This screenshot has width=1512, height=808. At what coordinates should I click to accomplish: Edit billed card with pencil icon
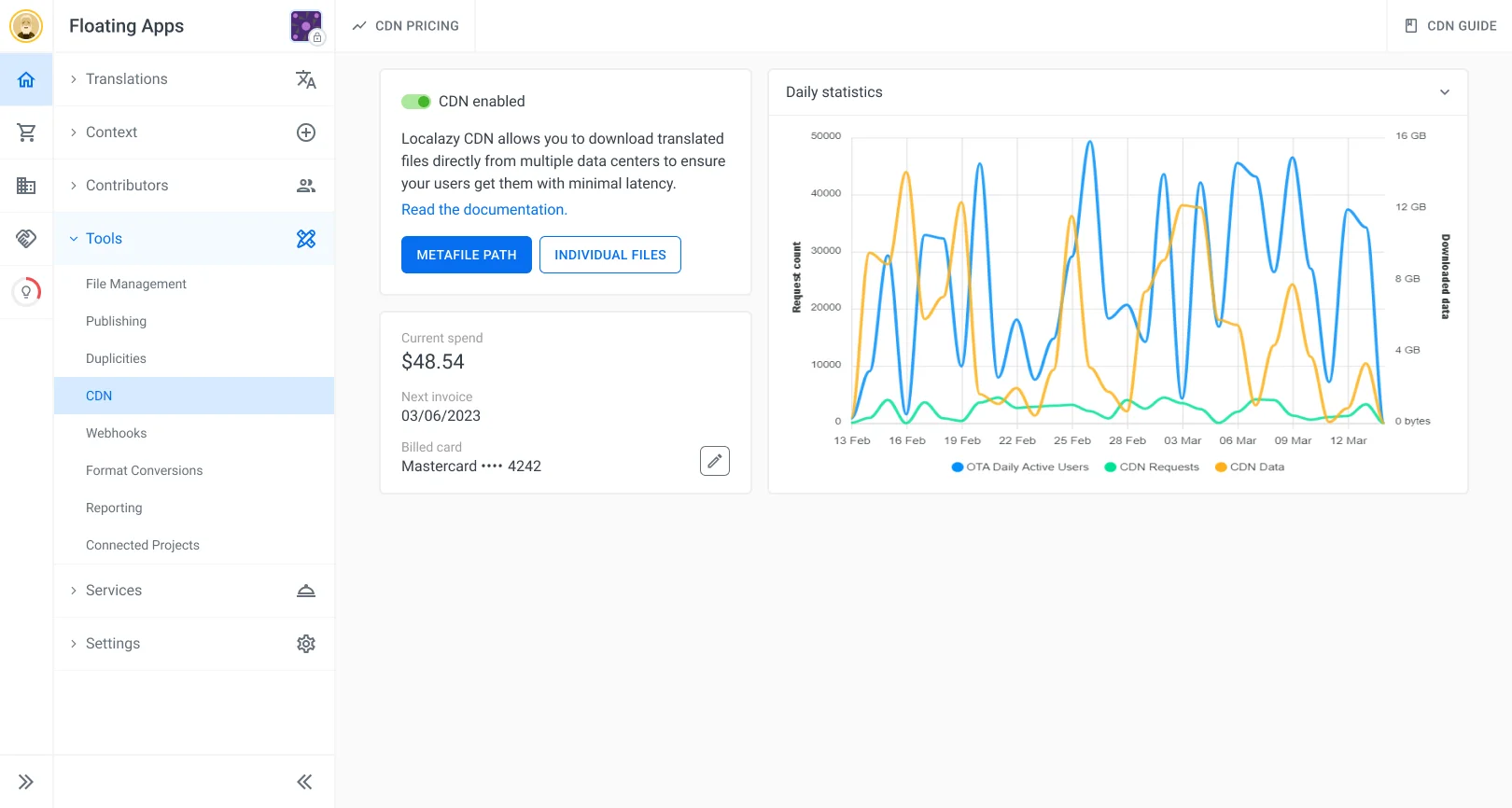coord(714,461)
